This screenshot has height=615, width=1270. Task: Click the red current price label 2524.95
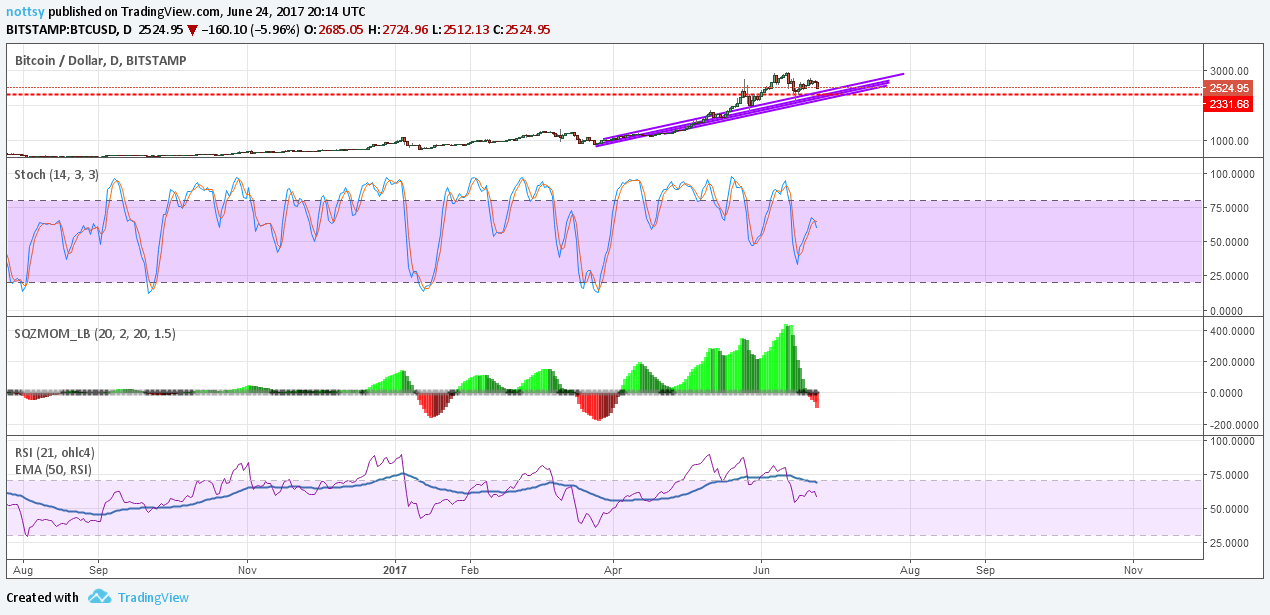pos(1229,89)
